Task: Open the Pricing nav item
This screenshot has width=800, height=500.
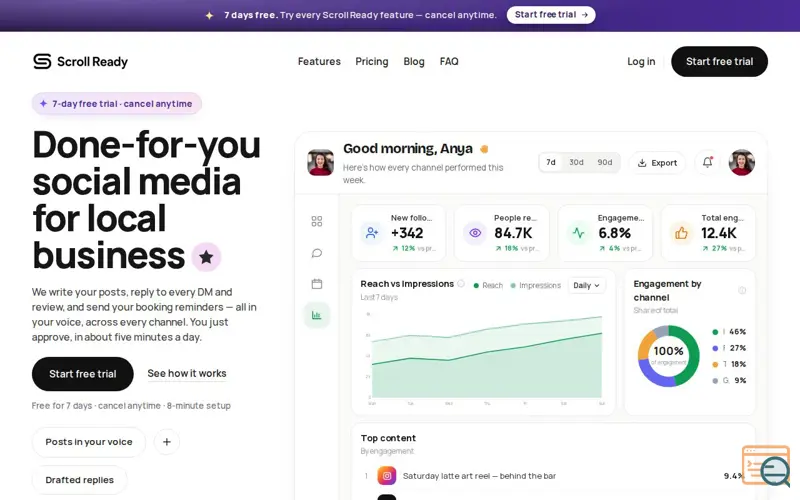Action: point(372,61)
